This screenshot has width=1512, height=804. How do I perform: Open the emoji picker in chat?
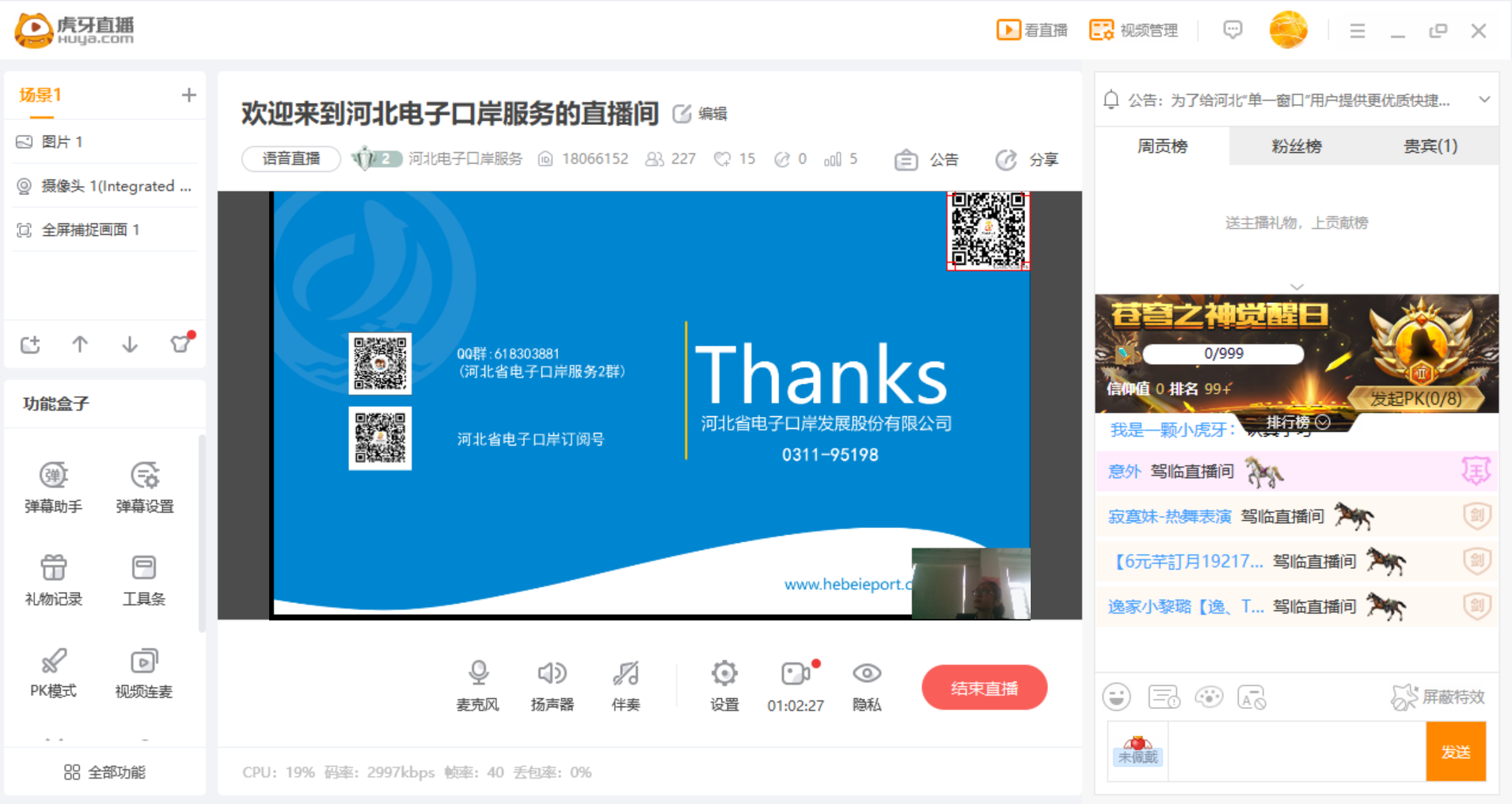[1116, 697]
